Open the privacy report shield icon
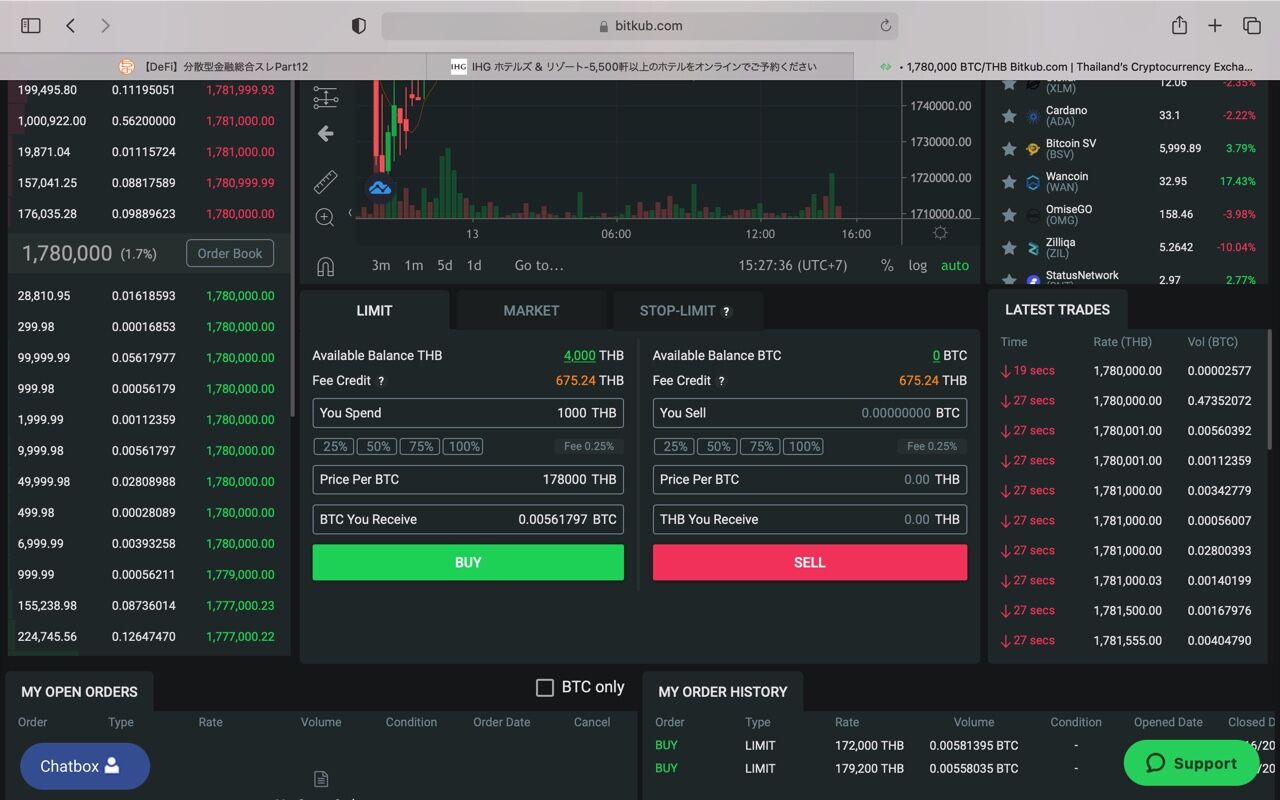1280x800 pixels. [359, 26]
